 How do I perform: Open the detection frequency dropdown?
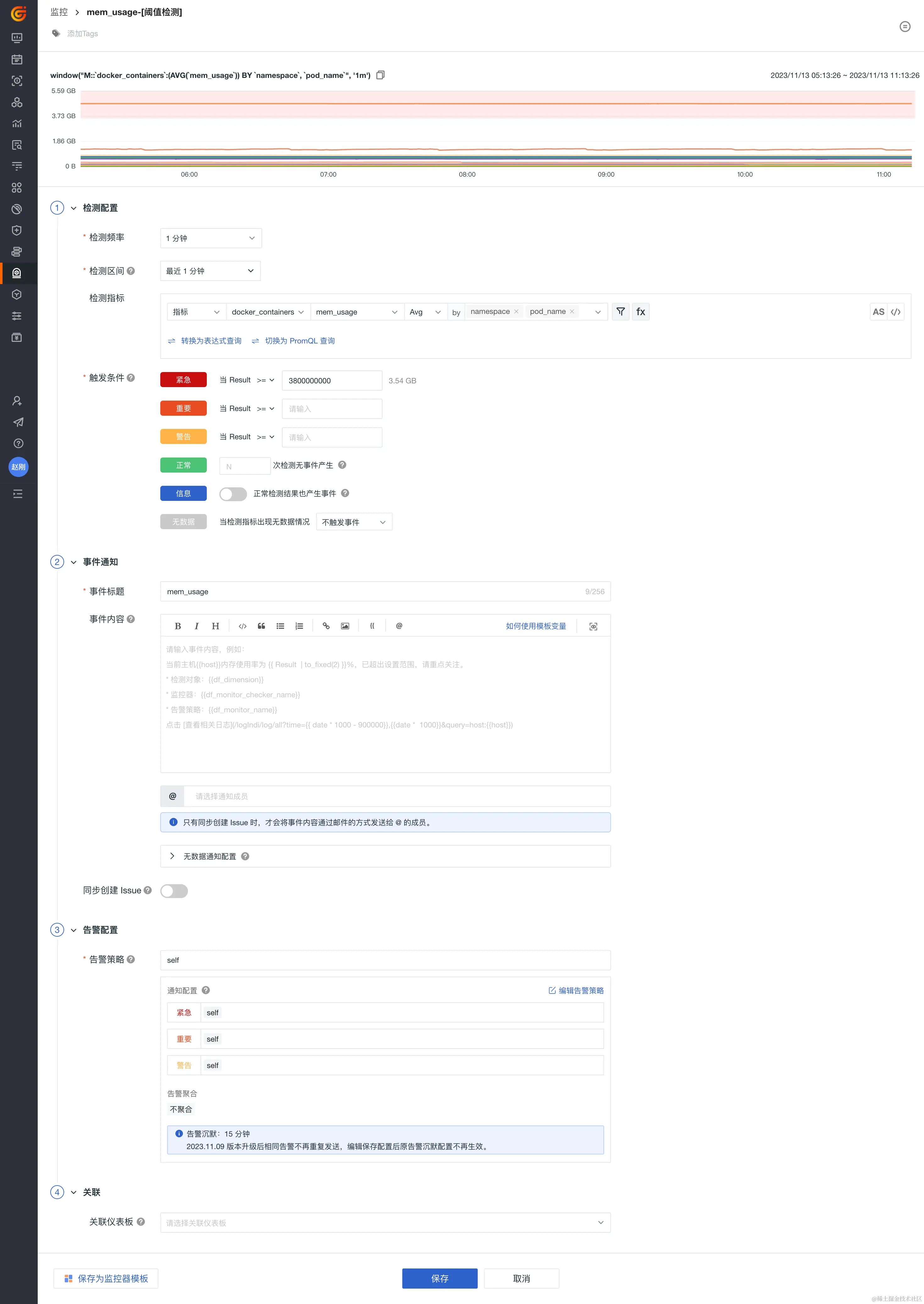coord(211,238)
